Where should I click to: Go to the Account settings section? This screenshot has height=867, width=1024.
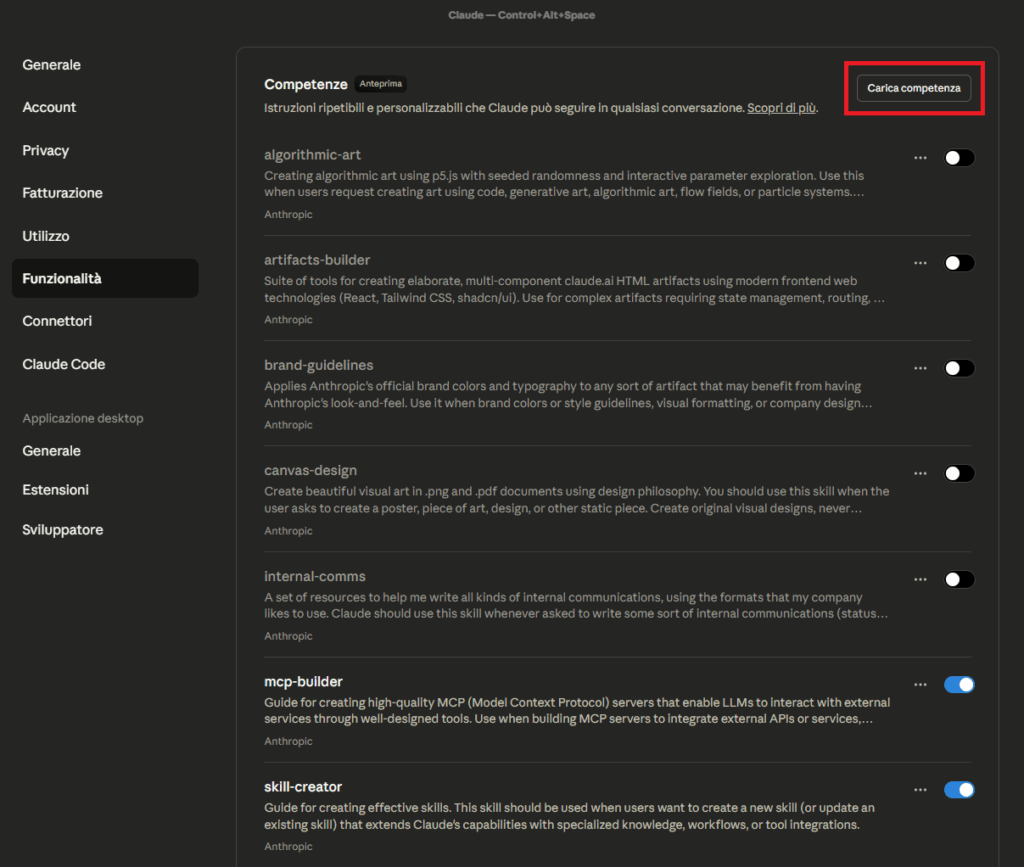[50, 107]
